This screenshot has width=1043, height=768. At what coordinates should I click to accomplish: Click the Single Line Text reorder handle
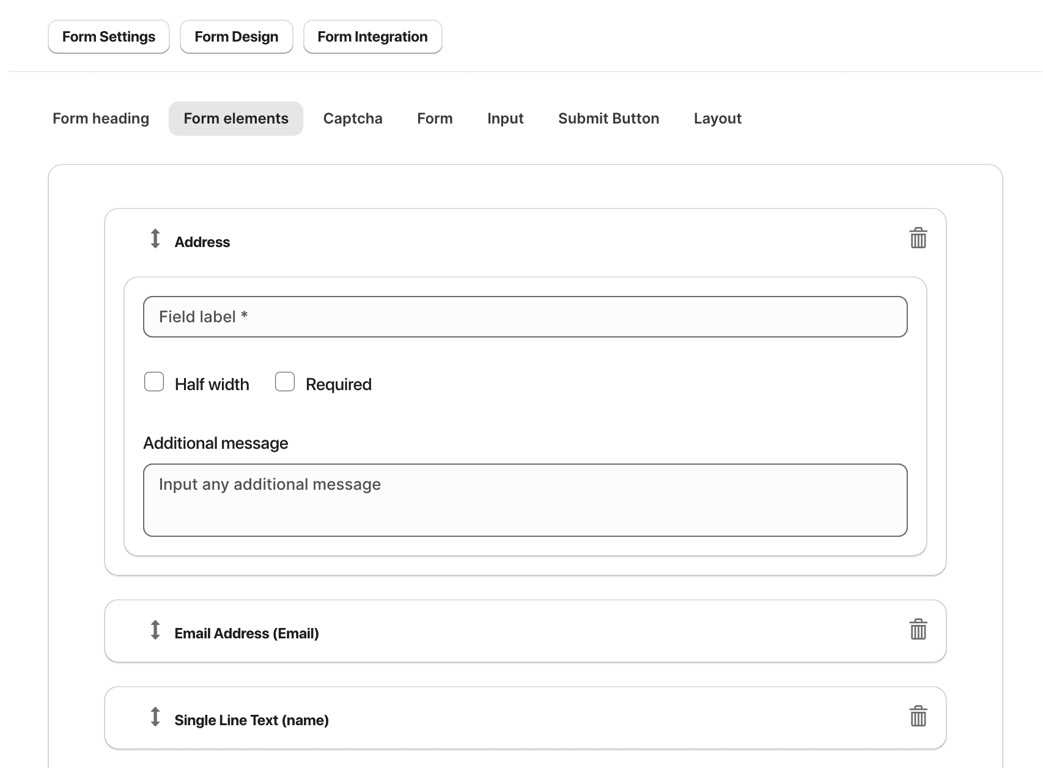coord(155,717)
